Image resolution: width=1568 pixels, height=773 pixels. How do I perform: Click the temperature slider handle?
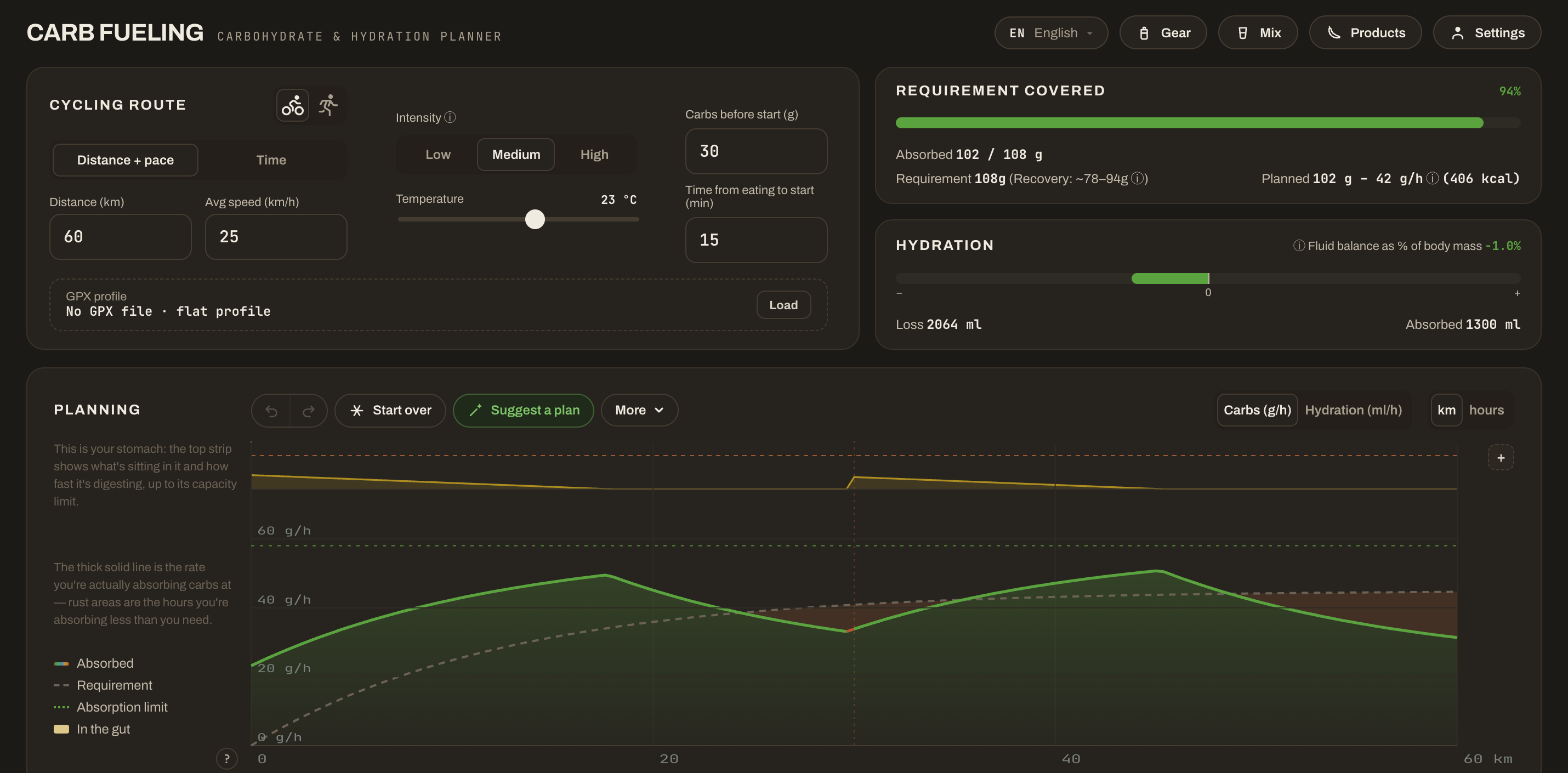pos(535,219)
